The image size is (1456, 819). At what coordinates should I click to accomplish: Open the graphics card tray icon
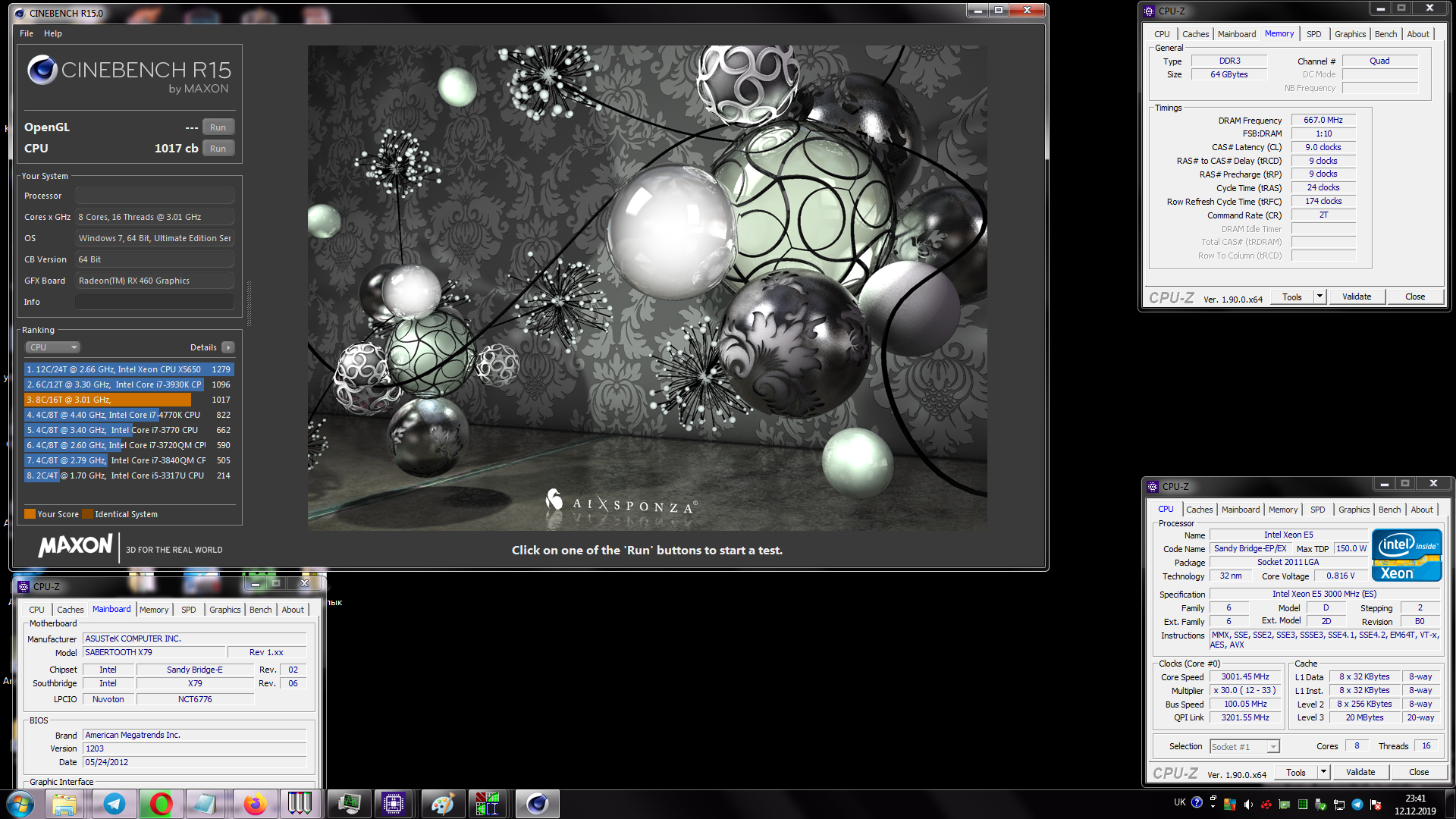pos(1285,805)
